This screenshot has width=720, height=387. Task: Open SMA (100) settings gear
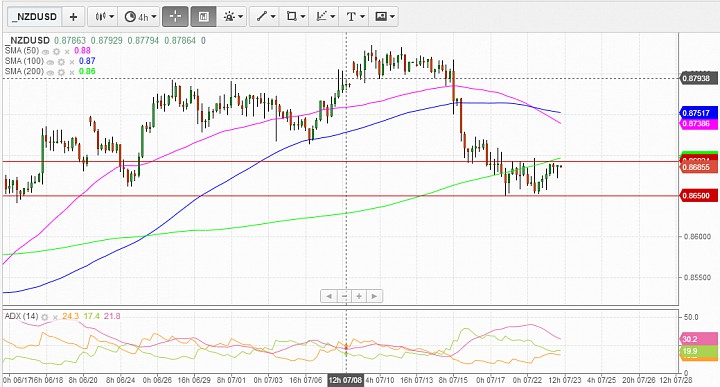pyautogui.click(x=61, y=62)
